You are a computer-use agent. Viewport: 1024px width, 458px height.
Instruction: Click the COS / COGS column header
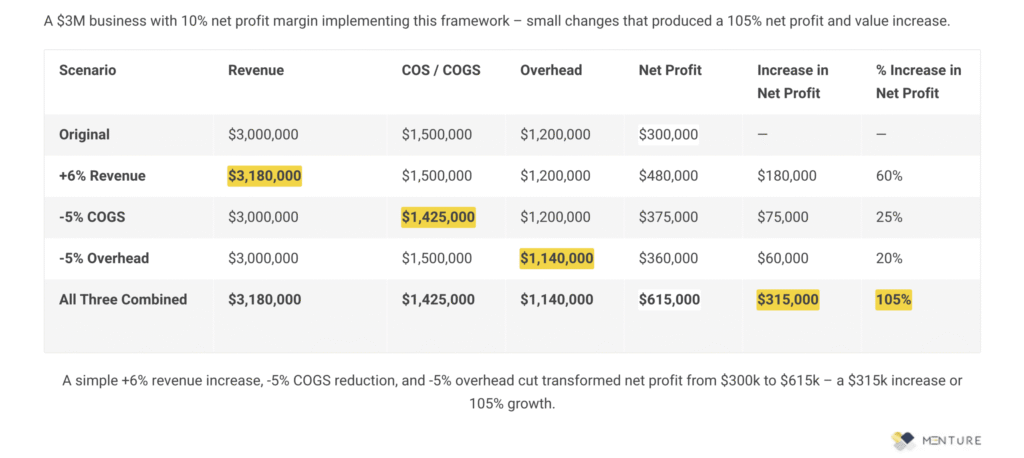(439, 70)
